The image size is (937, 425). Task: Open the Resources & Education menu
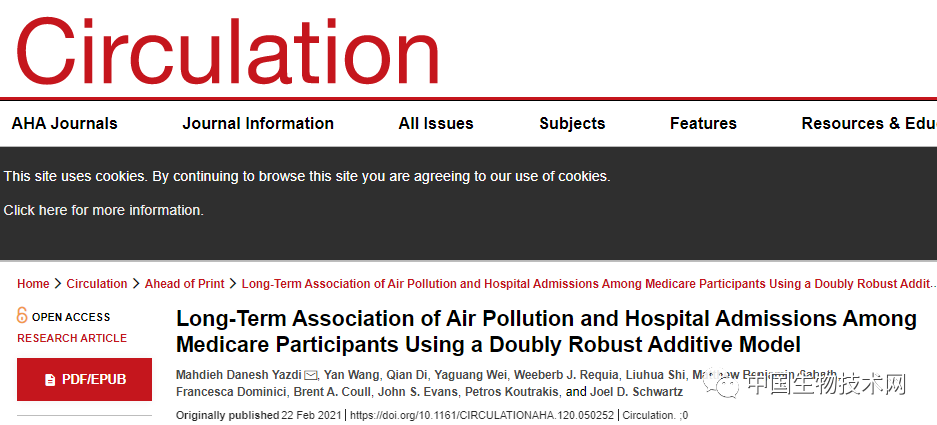pos(868,124)
